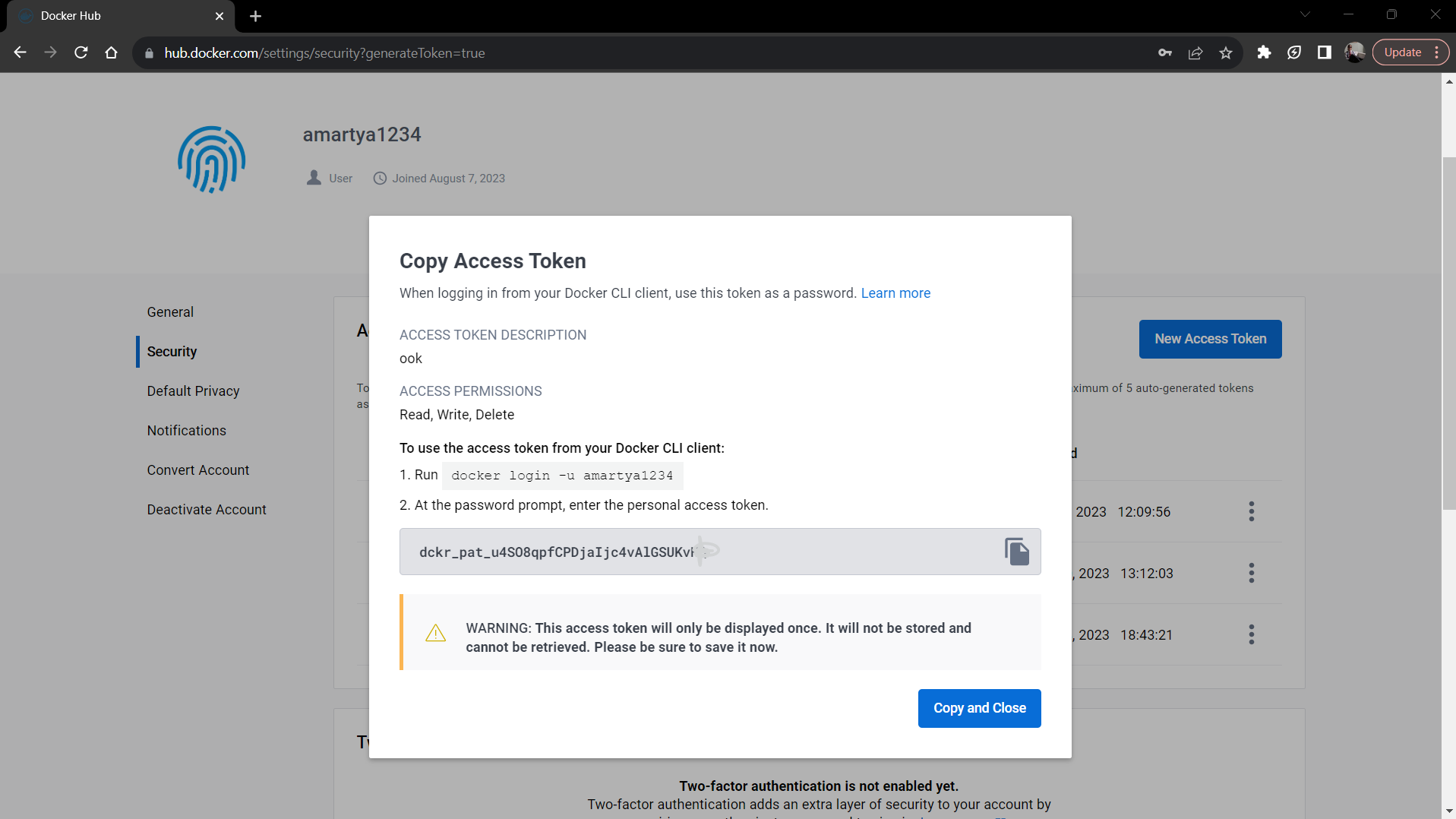This screenshot has width=1456, height=819.
Task: Open a new browser tab
Action: coord(256,16)
